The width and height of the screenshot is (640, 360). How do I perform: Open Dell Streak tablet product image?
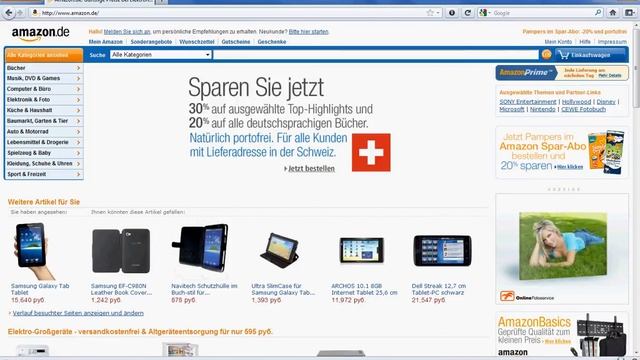[442, 251]
